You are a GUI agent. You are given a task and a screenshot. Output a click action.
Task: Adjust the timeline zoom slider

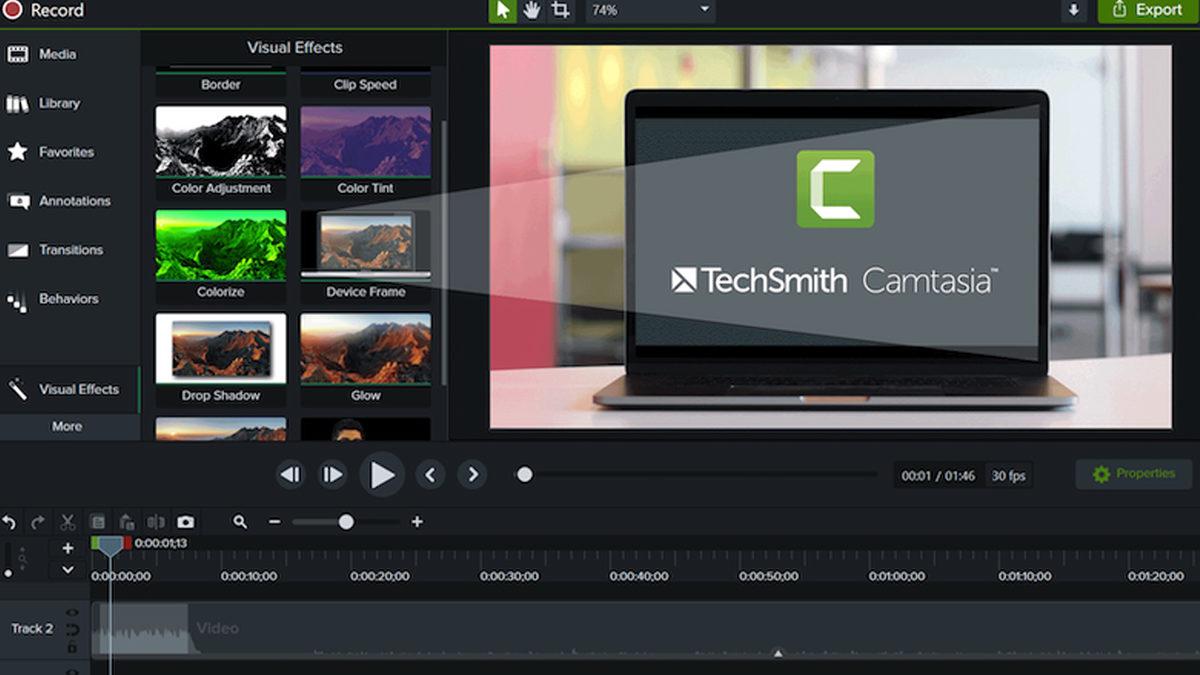pos(345,521)
